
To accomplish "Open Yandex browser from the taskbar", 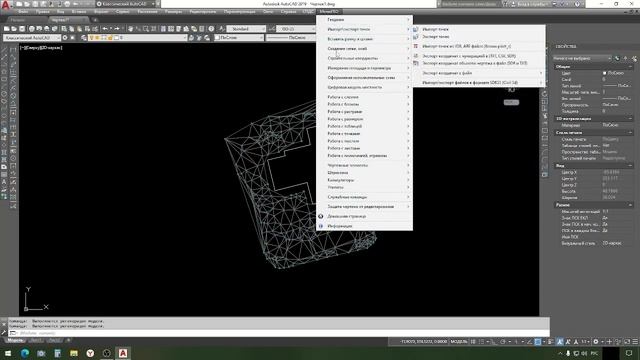I will 90,353.
